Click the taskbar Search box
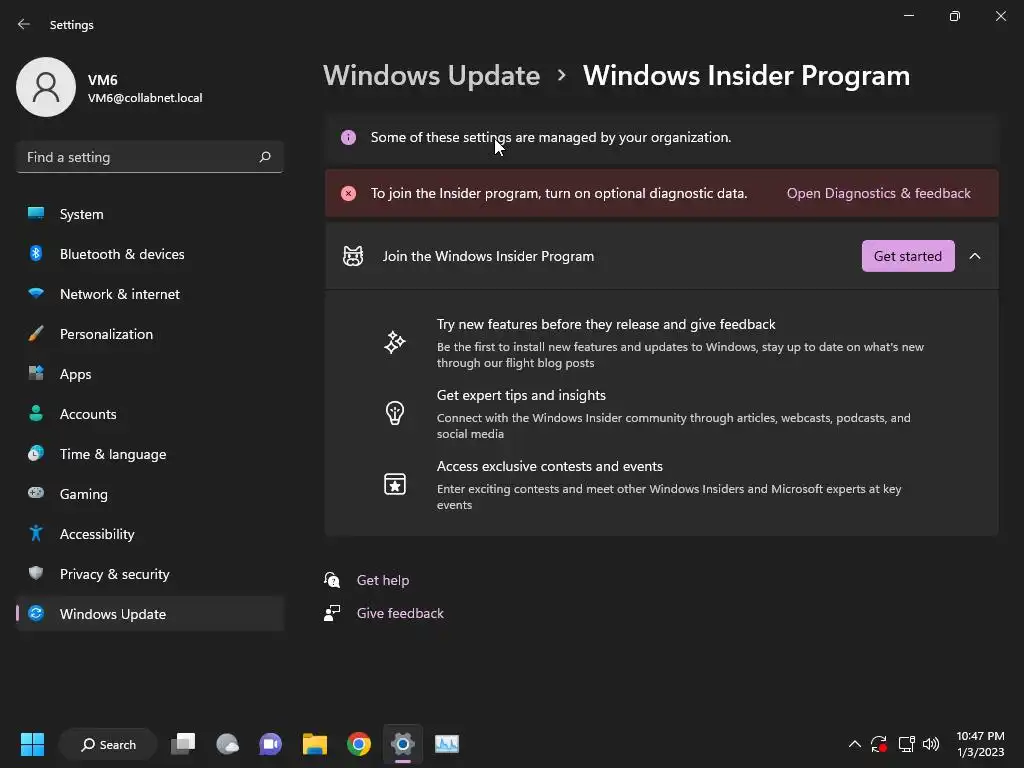This screenshot has width=1024, height=768. click(108, 744)
